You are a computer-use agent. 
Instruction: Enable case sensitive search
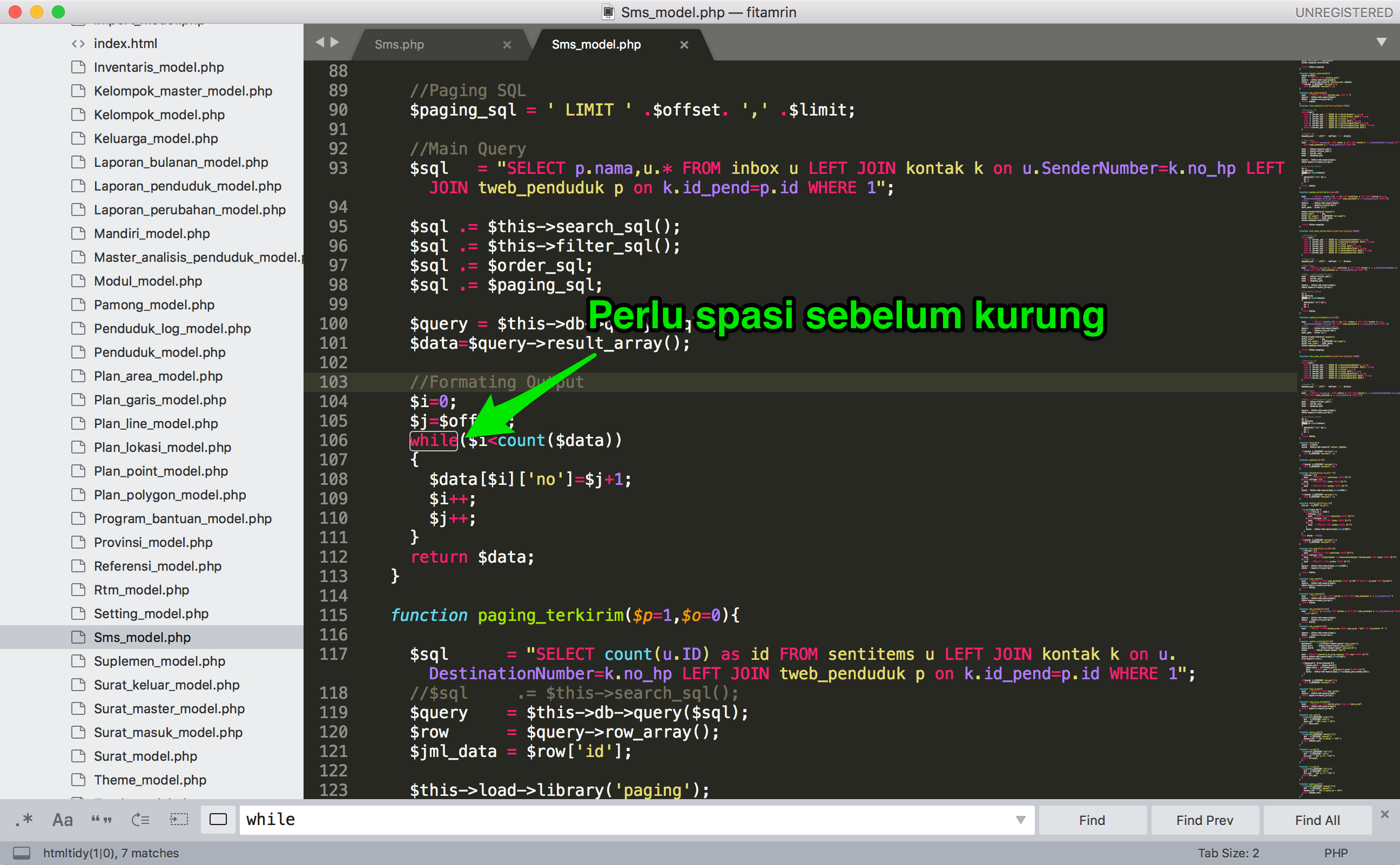(61, 819)
